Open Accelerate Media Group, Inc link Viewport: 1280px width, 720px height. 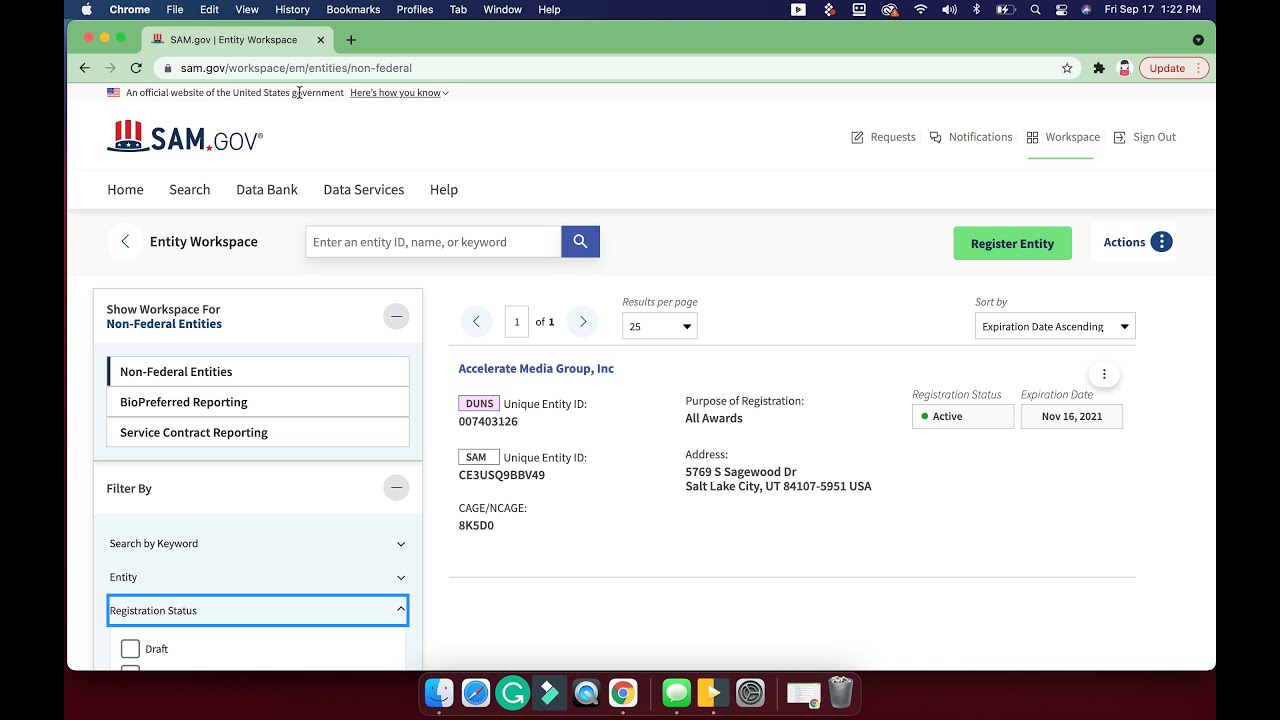tap(536, 368)
